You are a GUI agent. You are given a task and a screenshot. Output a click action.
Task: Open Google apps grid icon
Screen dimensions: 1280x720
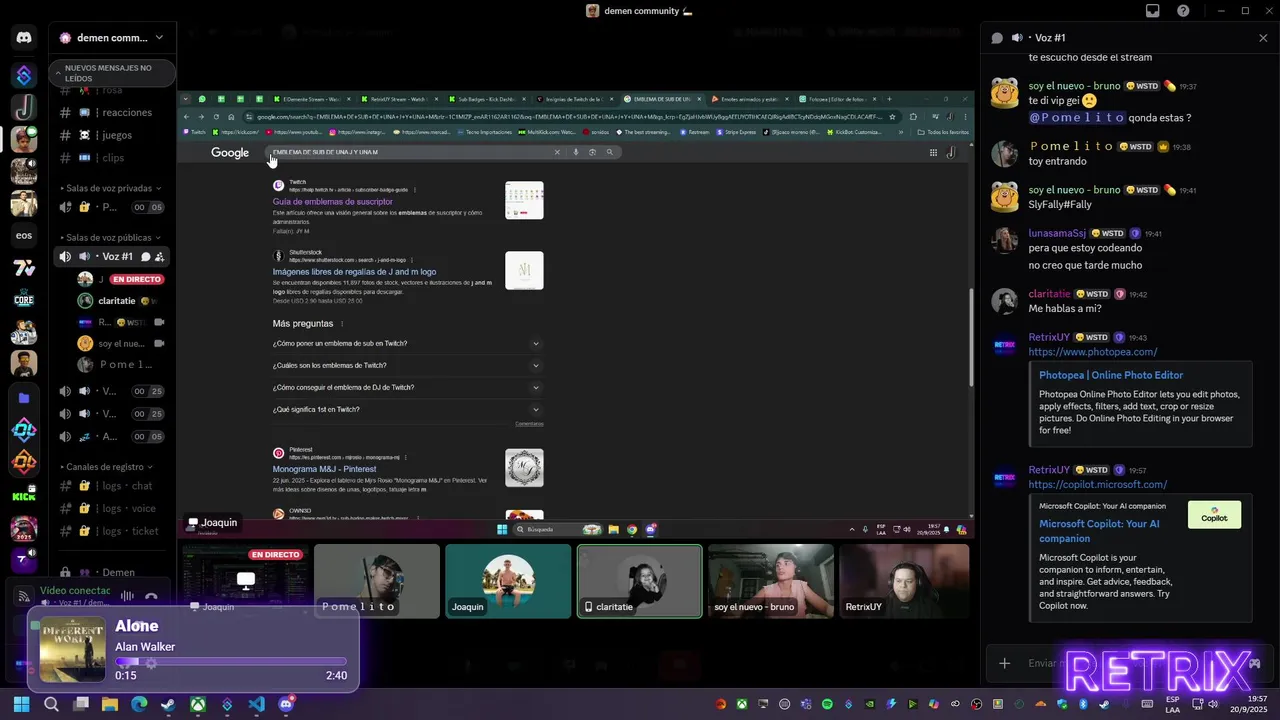tap(933, 153)
